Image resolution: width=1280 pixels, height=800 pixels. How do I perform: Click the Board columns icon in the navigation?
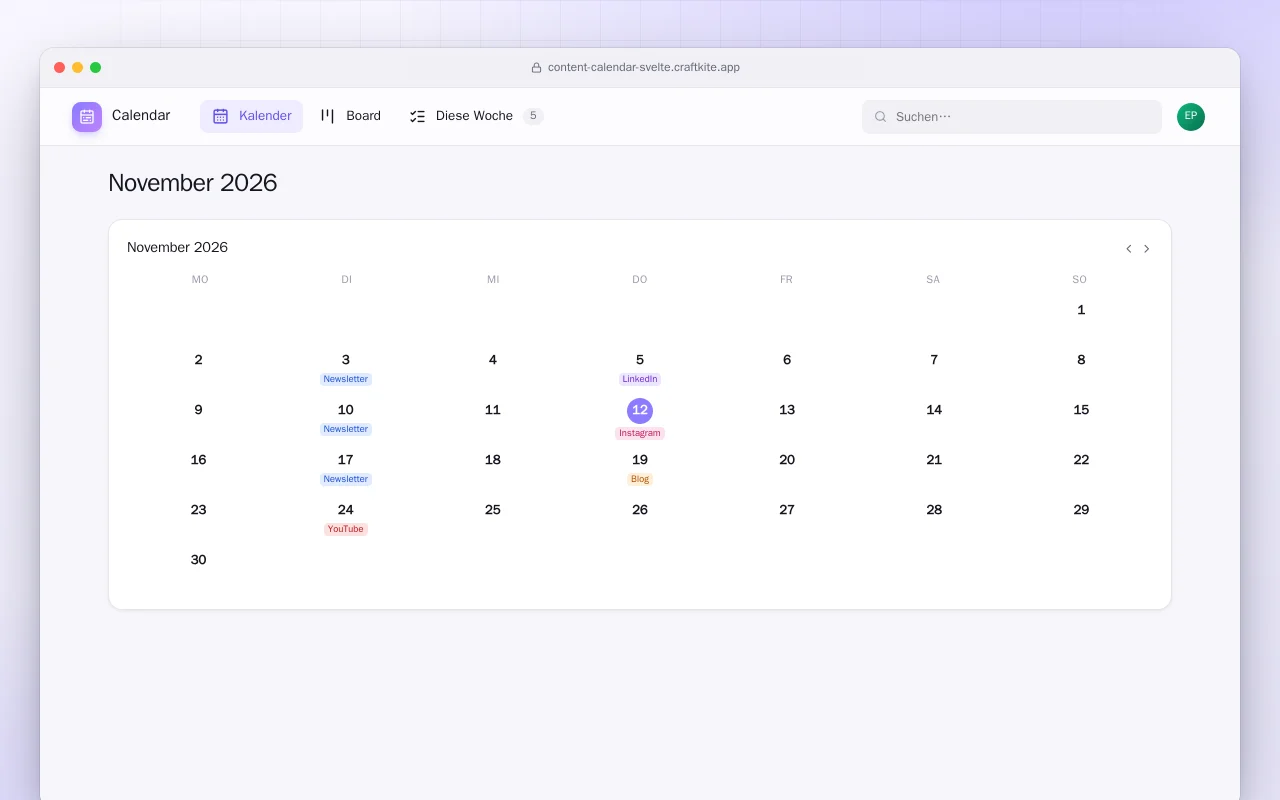click(x=327, y=116)
